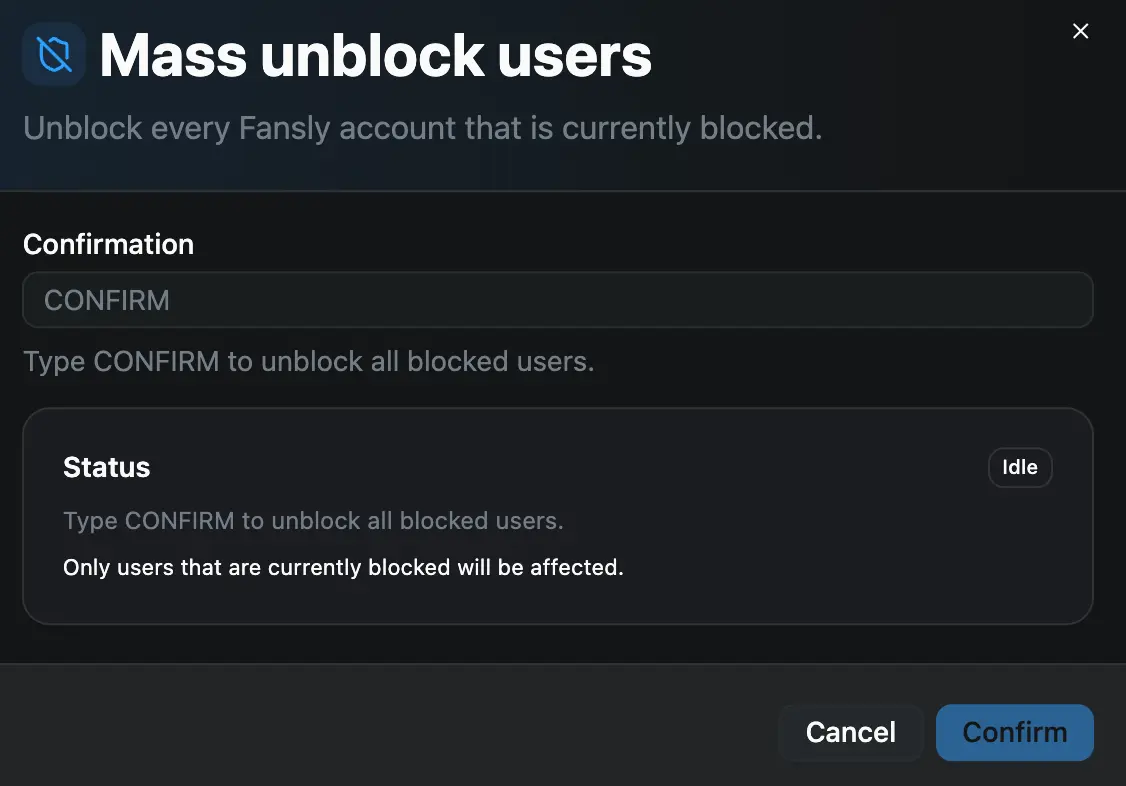Screen dimensions: 1126x786
Task: Click the Confirmation section label
Action: pyautogui.click(x=108, y=244)
